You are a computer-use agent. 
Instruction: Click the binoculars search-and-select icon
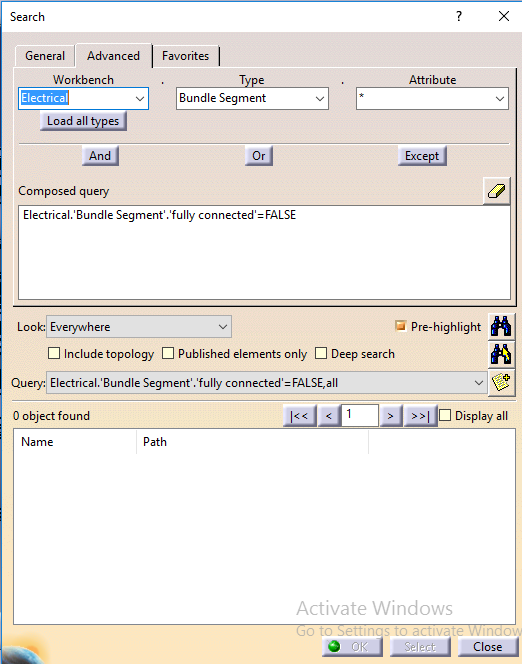[x=501, y=354]
